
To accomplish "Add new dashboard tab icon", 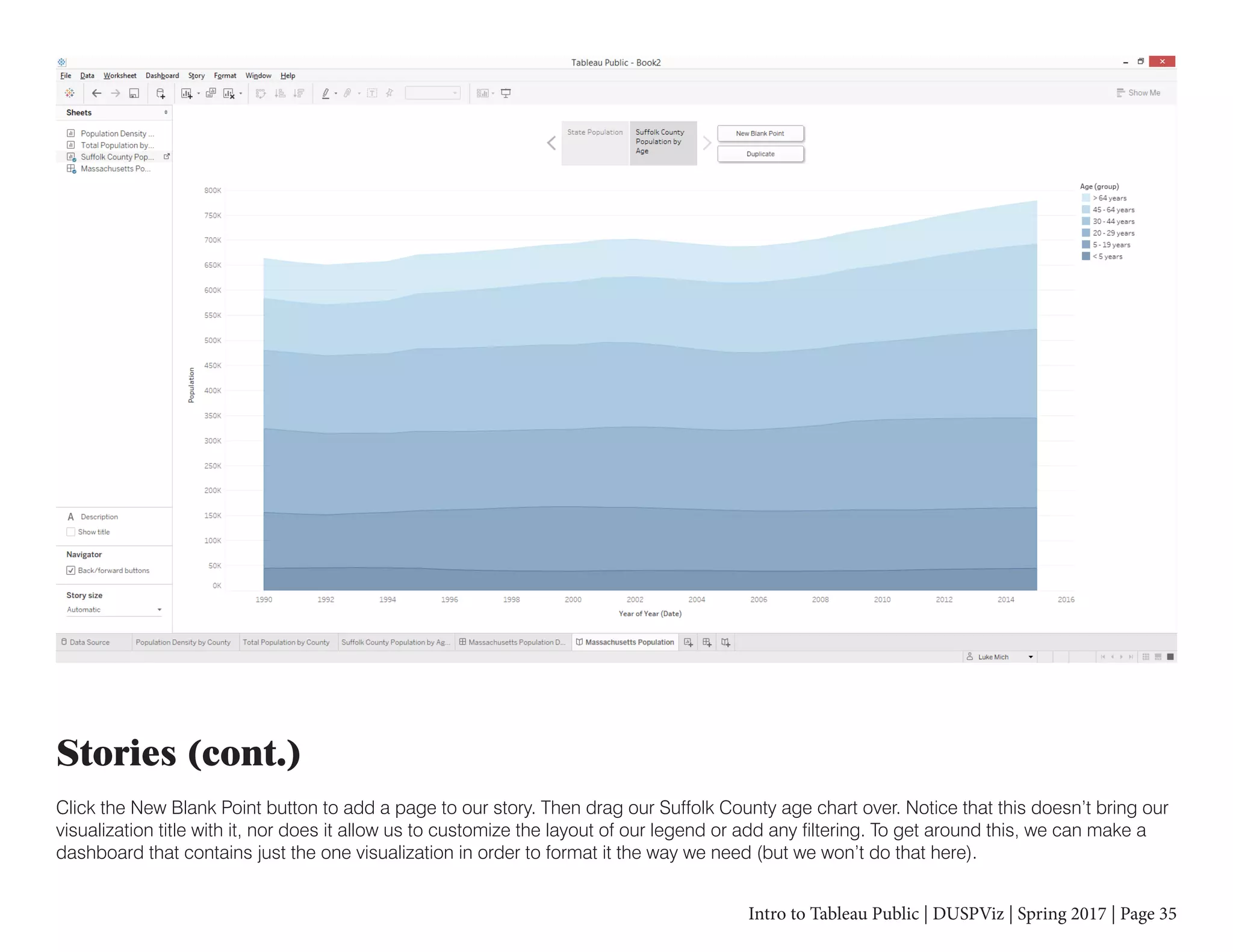I will coord(707,643).
